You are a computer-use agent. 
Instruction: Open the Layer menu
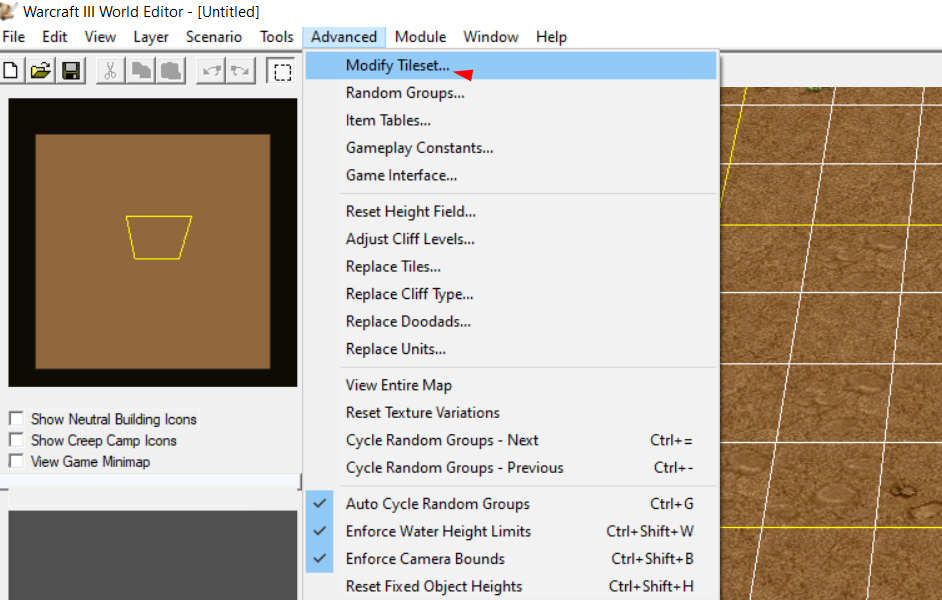click(151, 37)
